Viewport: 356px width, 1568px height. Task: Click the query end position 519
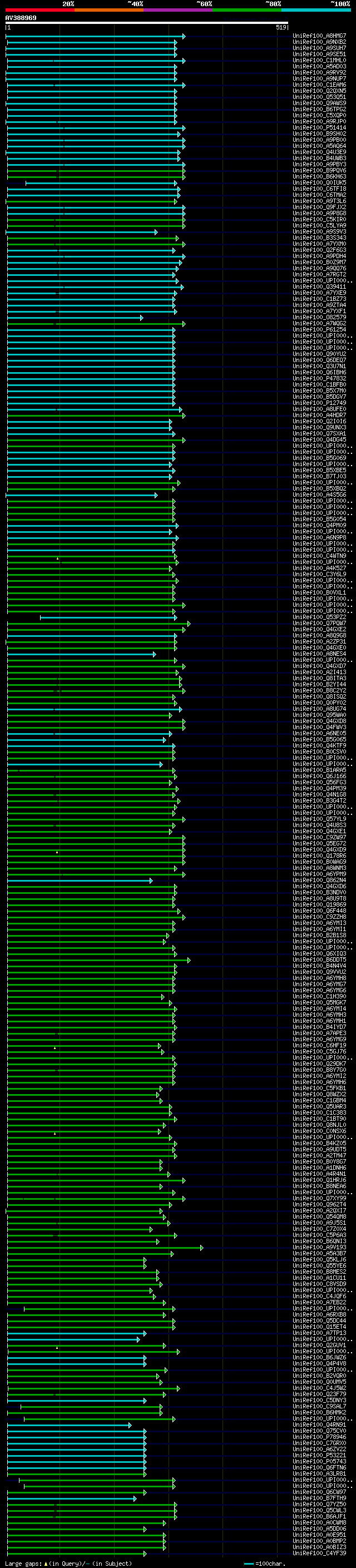point(280,27)
